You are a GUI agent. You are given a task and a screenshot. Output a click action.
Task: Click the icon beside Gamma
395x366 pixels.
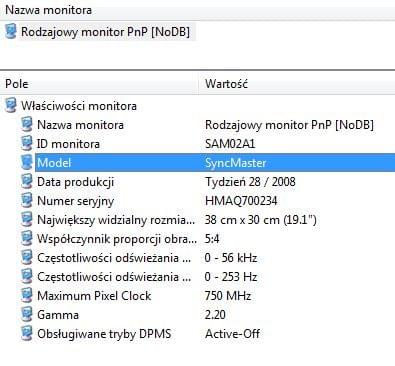tap(27, 315)
